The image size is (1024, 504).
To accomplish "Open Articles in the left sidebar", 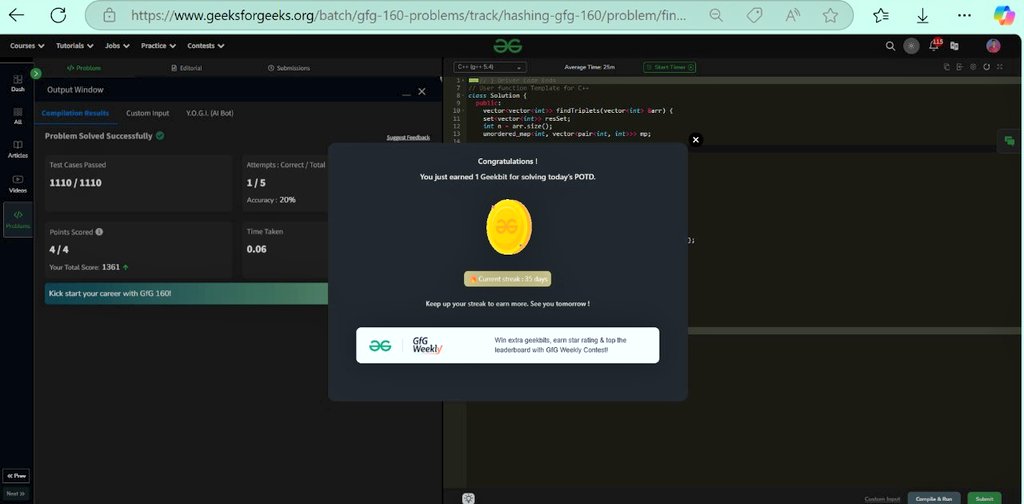I will 18,150.
